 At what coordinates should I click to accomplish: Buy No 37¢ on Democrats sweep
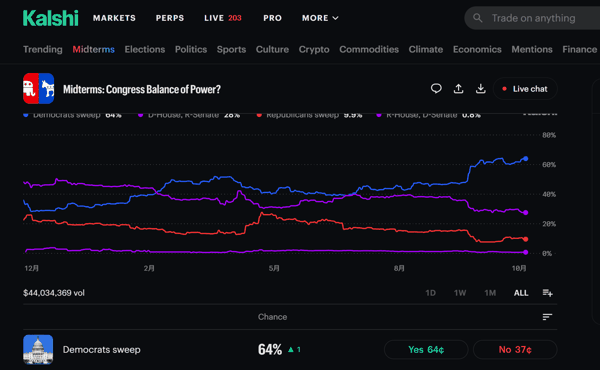coord(515,349)
